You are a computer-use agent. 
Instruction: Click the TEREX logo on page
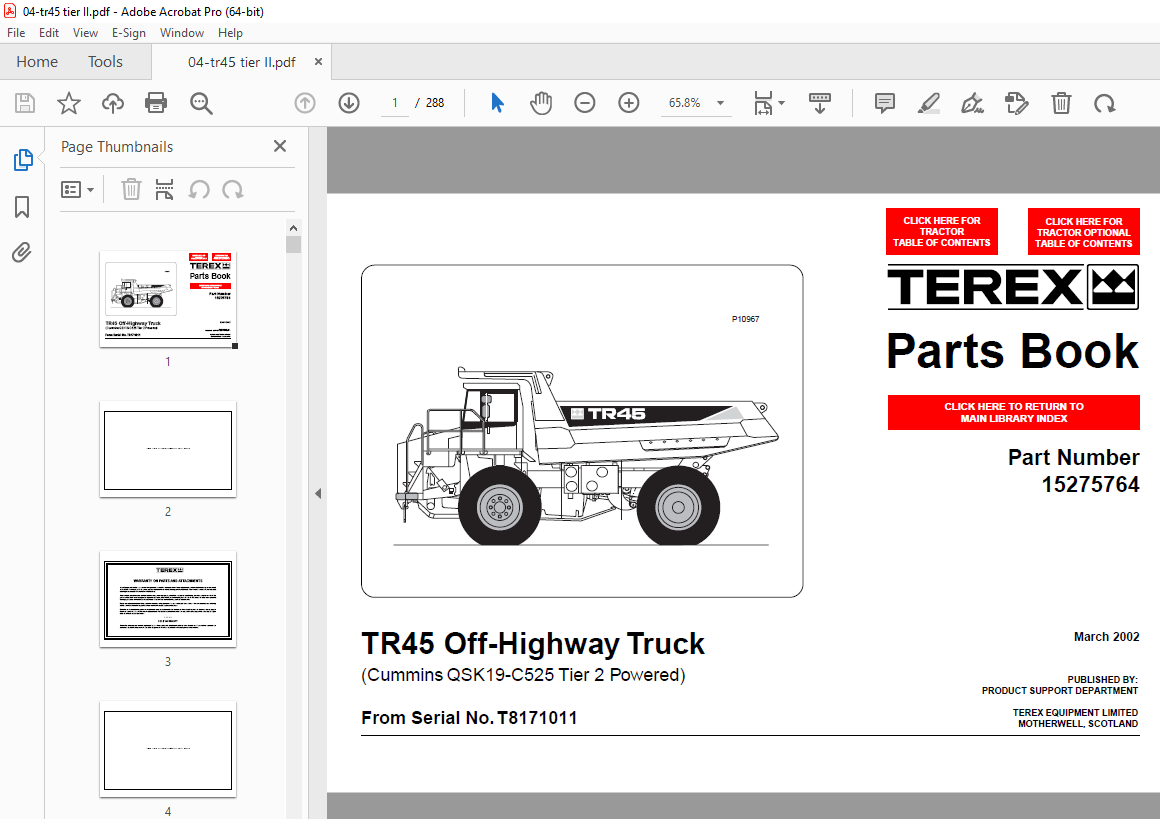point(1013,287)
